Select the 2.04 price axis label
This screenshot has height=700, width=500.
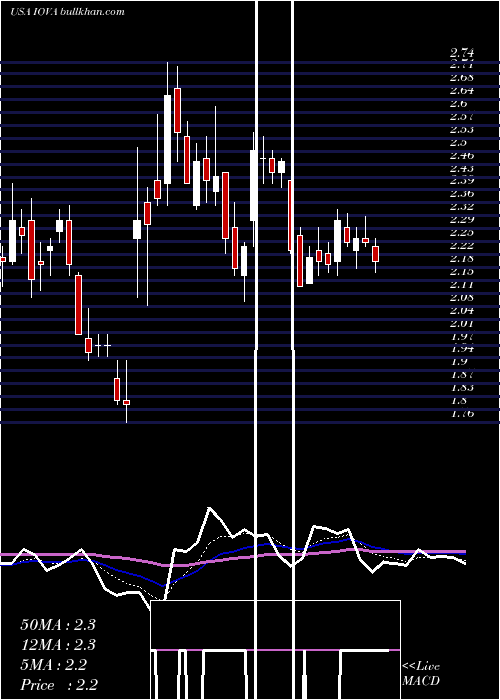[462, 310]
